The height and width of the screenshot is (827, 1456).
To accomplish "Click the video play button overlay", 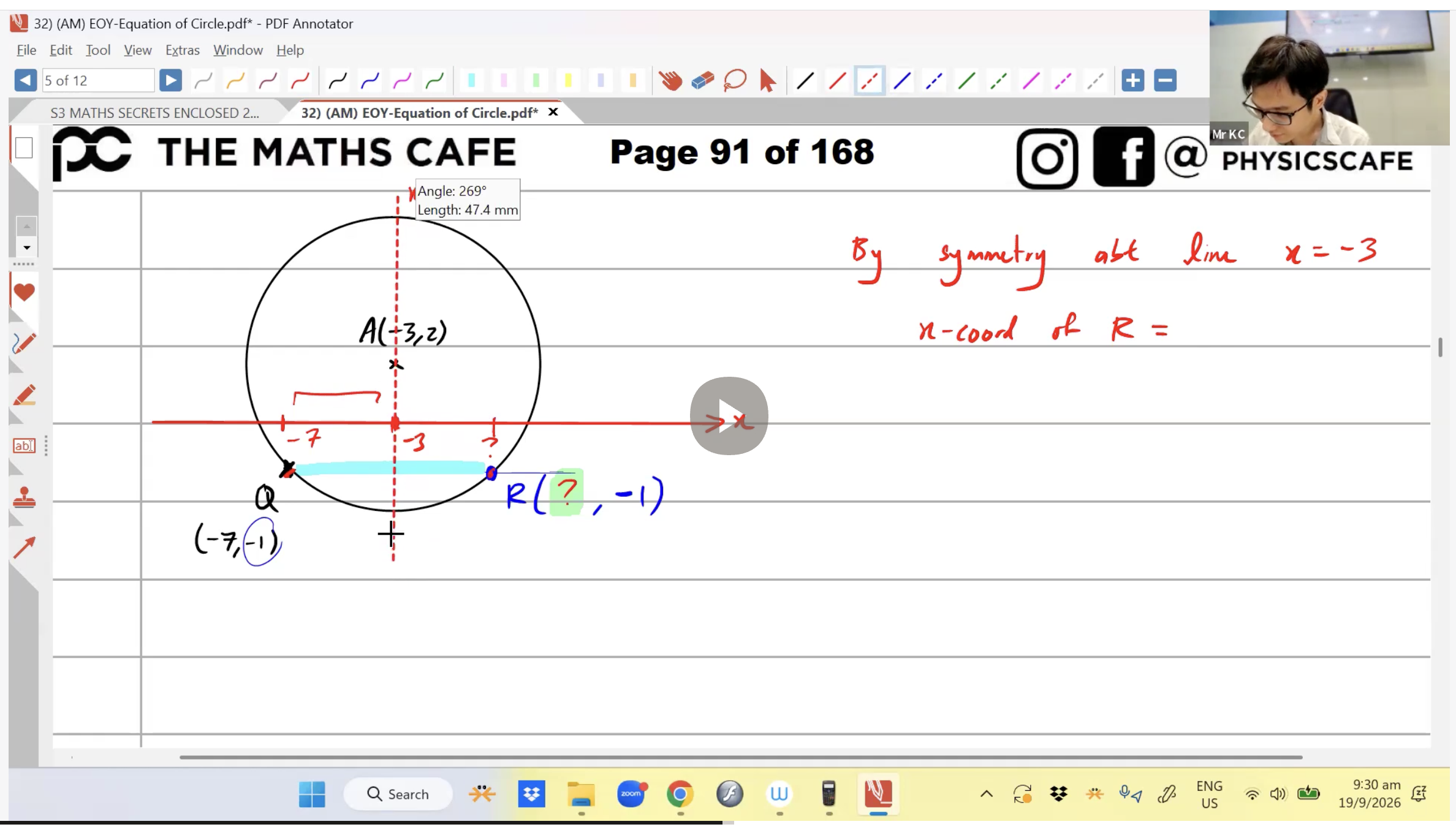I will tap(729, 416).
